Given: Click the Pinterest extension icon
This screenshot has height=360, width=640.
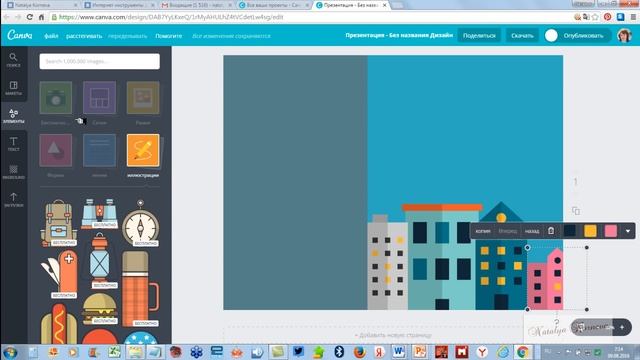Looking at the screenshot, I should click(608, 17).
